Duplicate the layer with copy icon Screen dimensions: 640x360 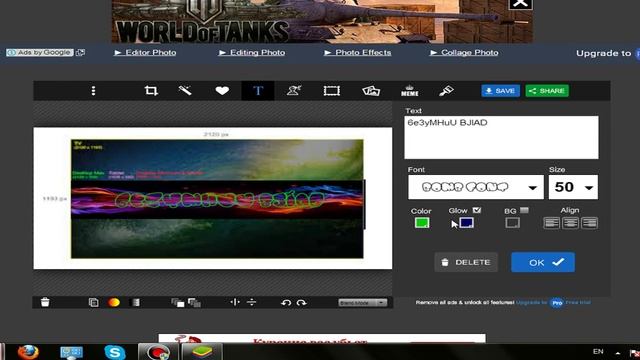click(93, 302)
